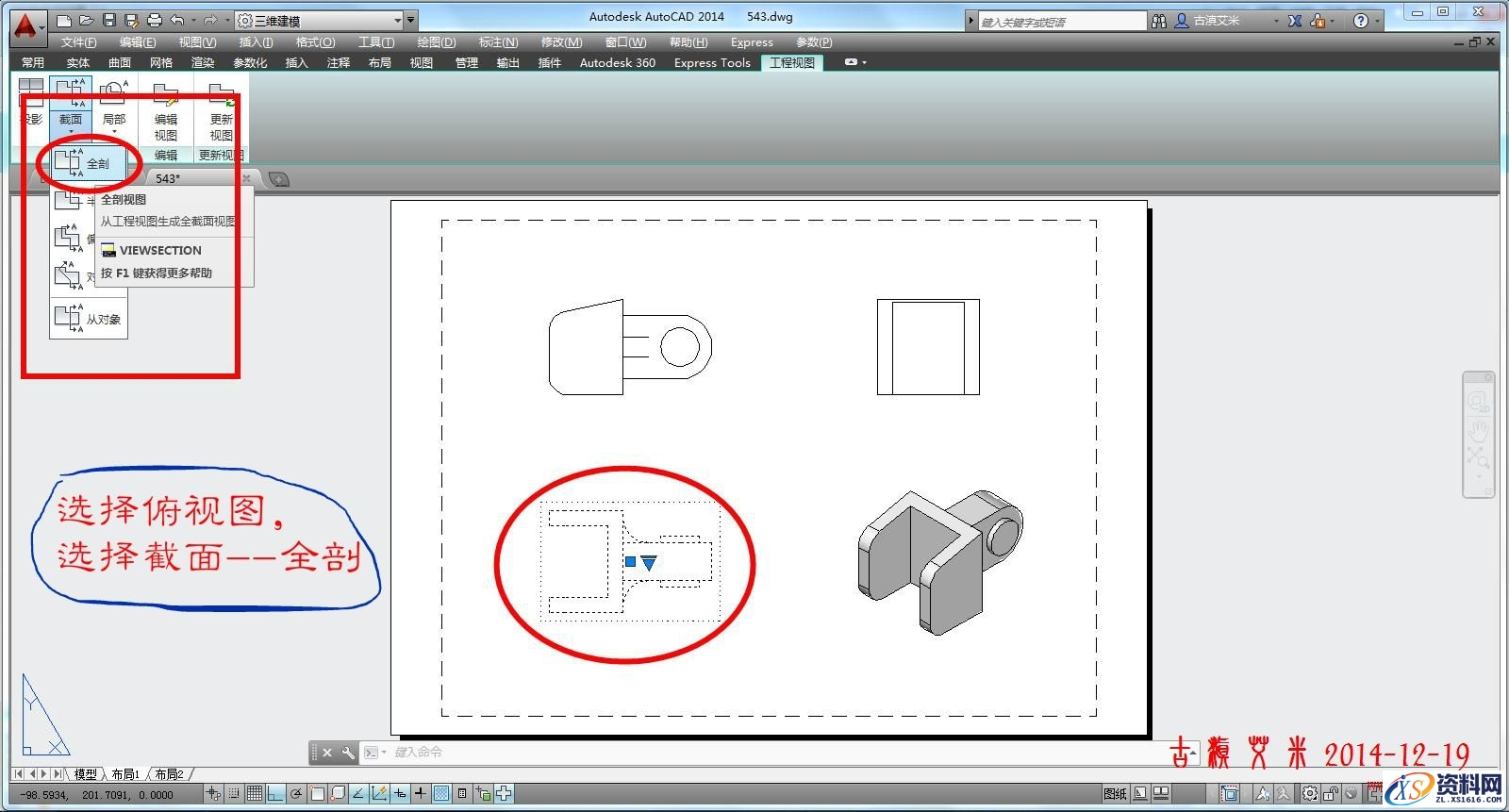
Task: Toggle grid display in status bar
Action: (x=254, y=794)
